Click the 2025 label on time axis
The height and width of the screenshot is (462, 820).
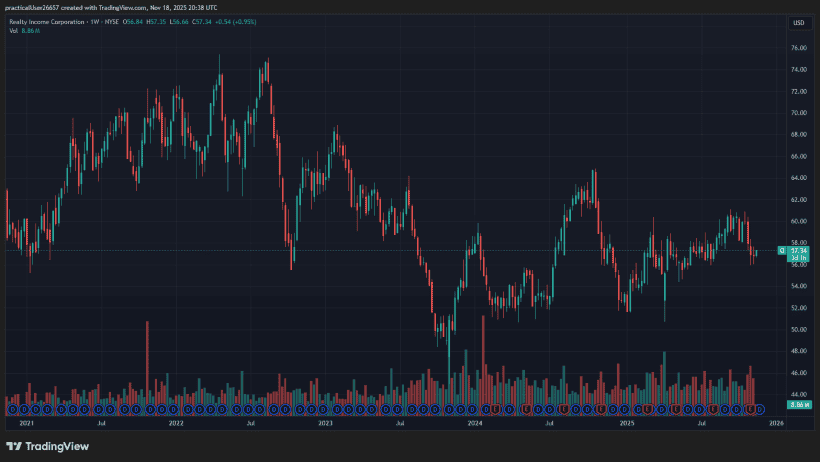click(x=627, y=423)
